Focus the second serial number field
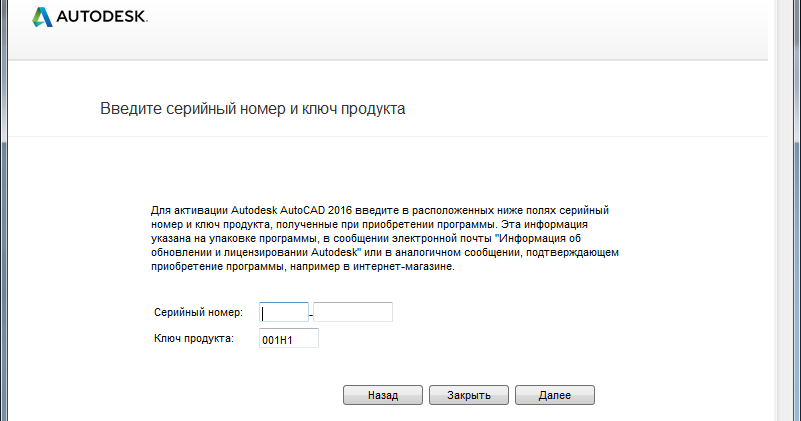801x421 pixels. click(352, 312)
